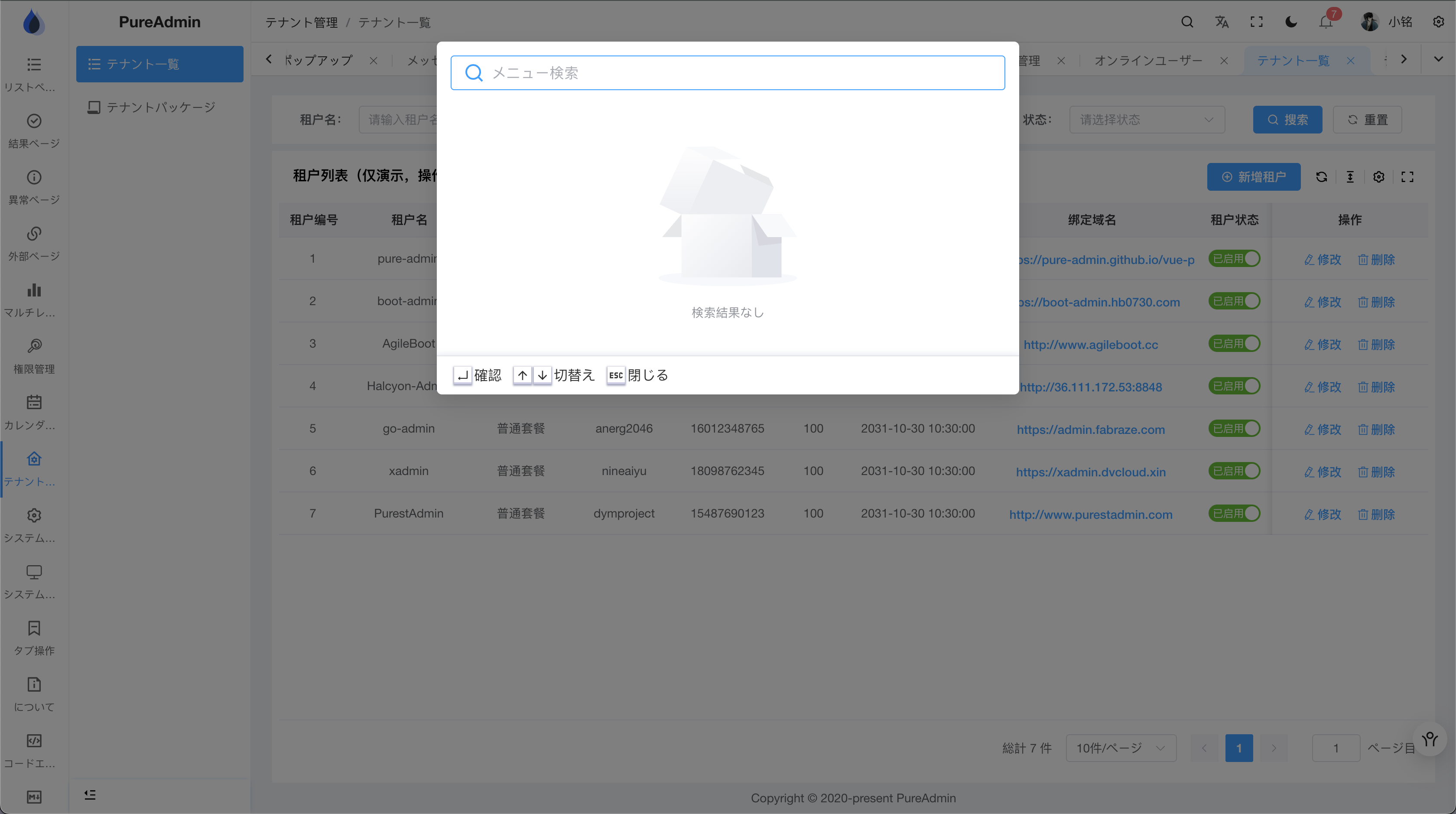The image size is (1456, 814).
Task: Click the メニュー検索 search input field
Action: point(735,73)
